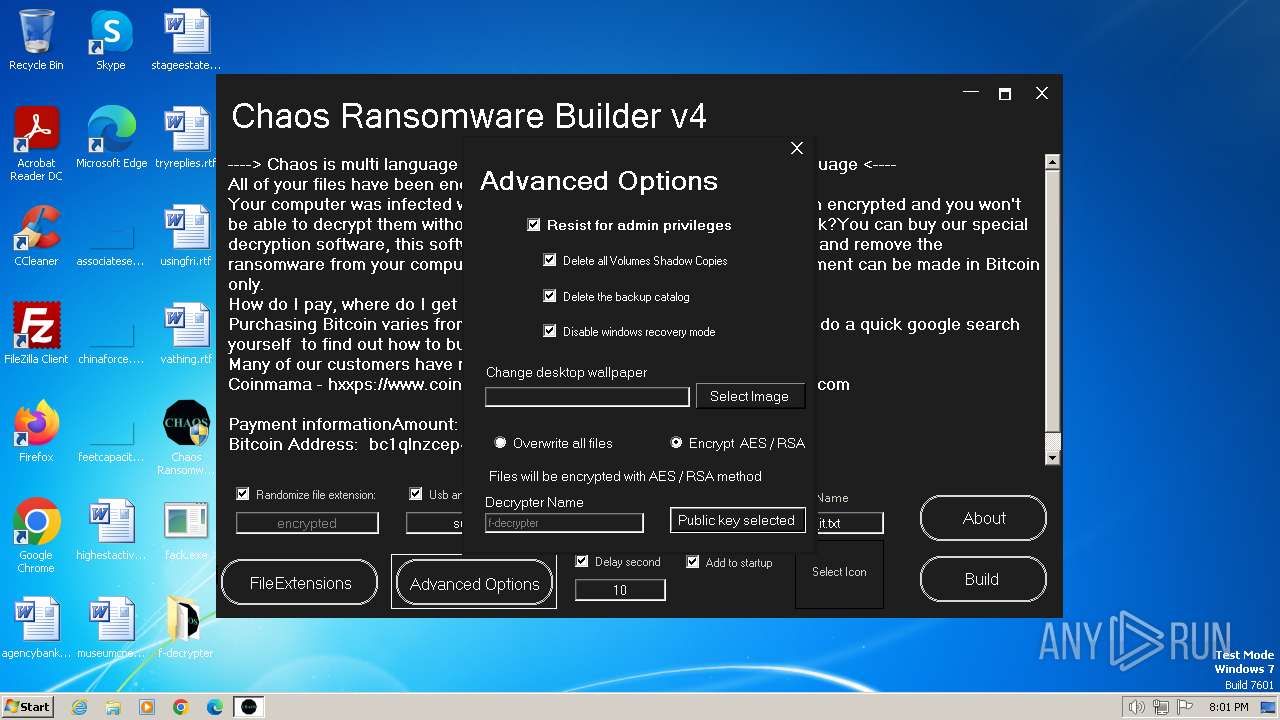
Task: Launch Google Chrome desktop shortcut
Action: [x=36, y=536]
